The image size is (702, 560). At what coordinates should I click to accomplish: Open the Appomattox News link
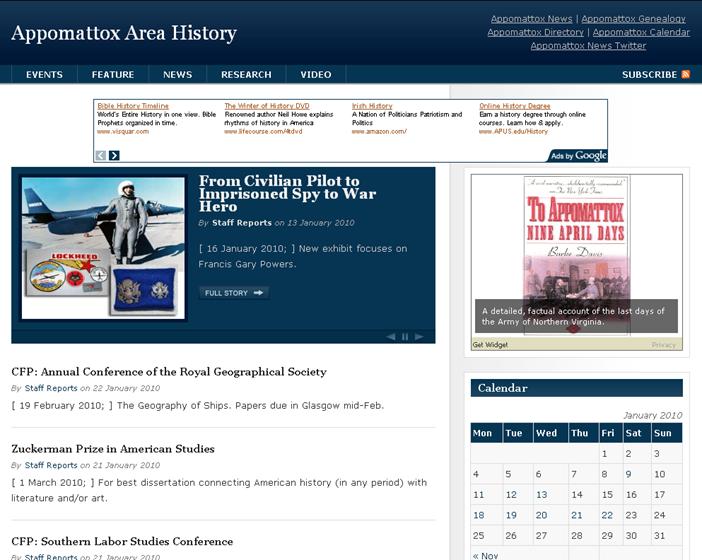531,19
